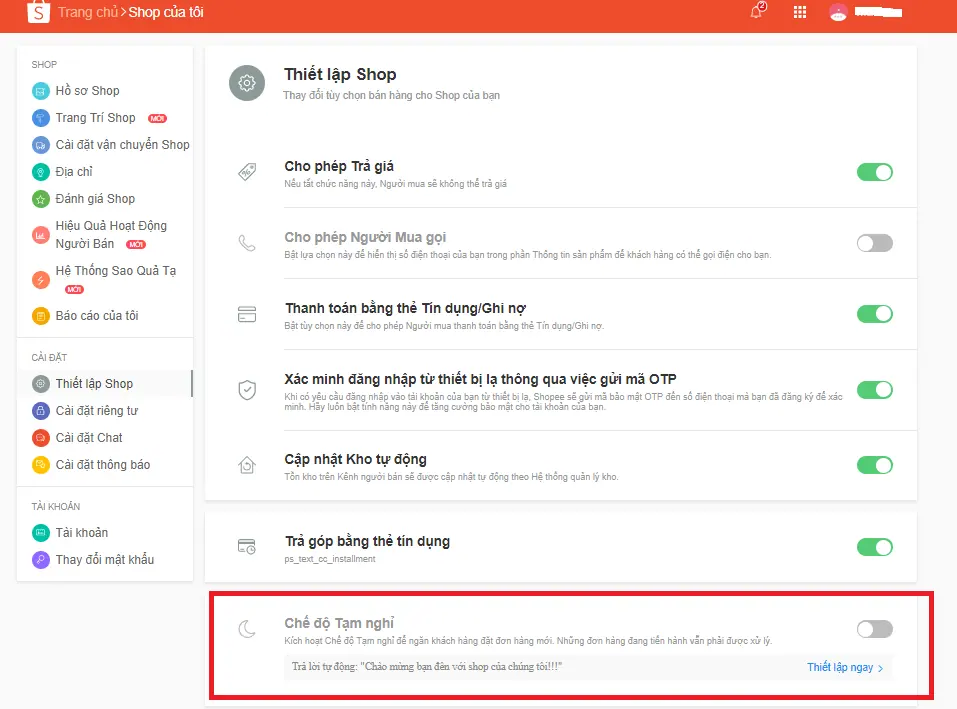The width and height of the screenshot is (957, 709).
Task: Open Cài đặt vận chuyển Shop
Action: 122,145
